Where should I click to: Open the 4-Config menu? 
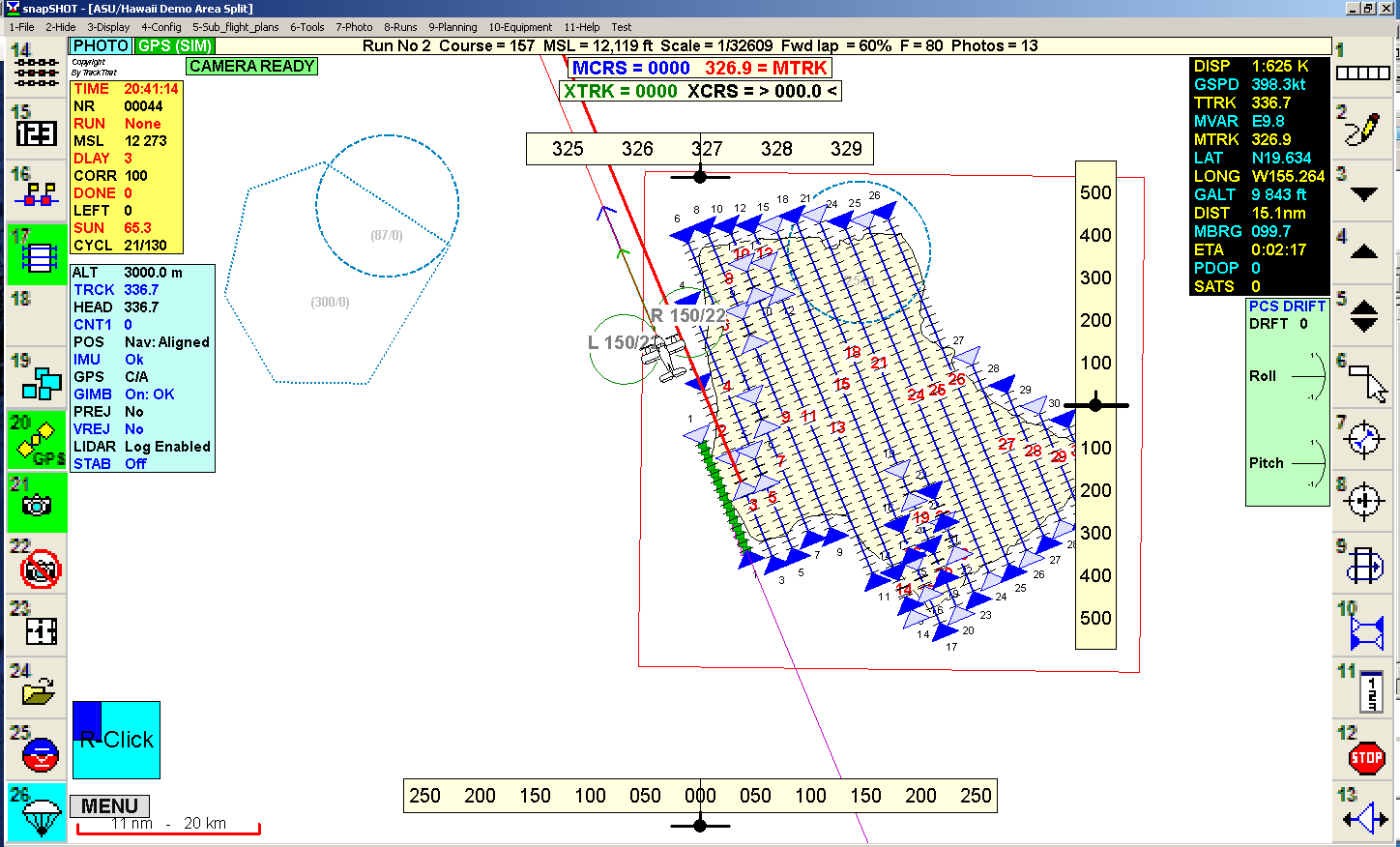point(160,27)
